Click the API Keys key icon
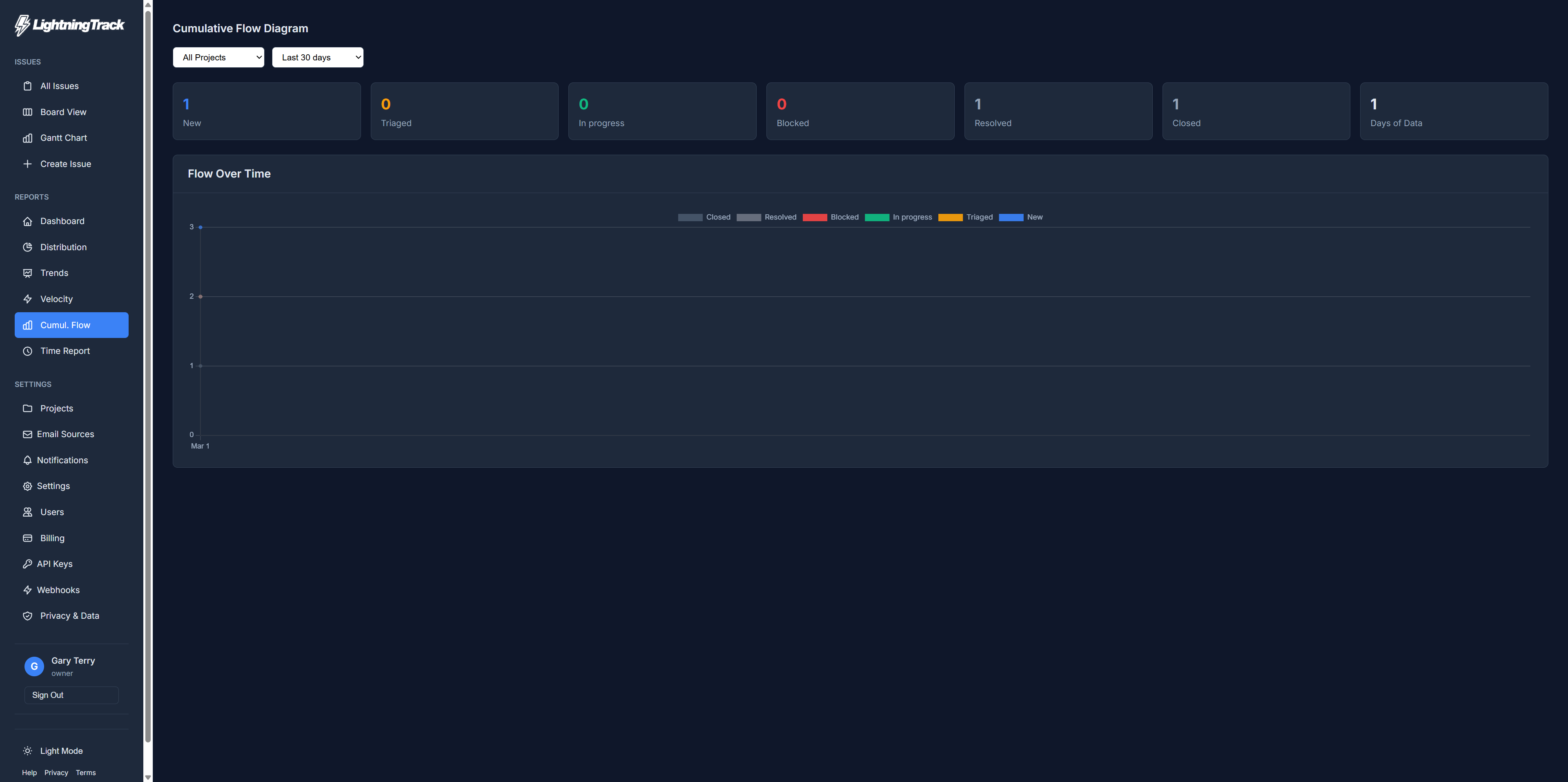 27,564
